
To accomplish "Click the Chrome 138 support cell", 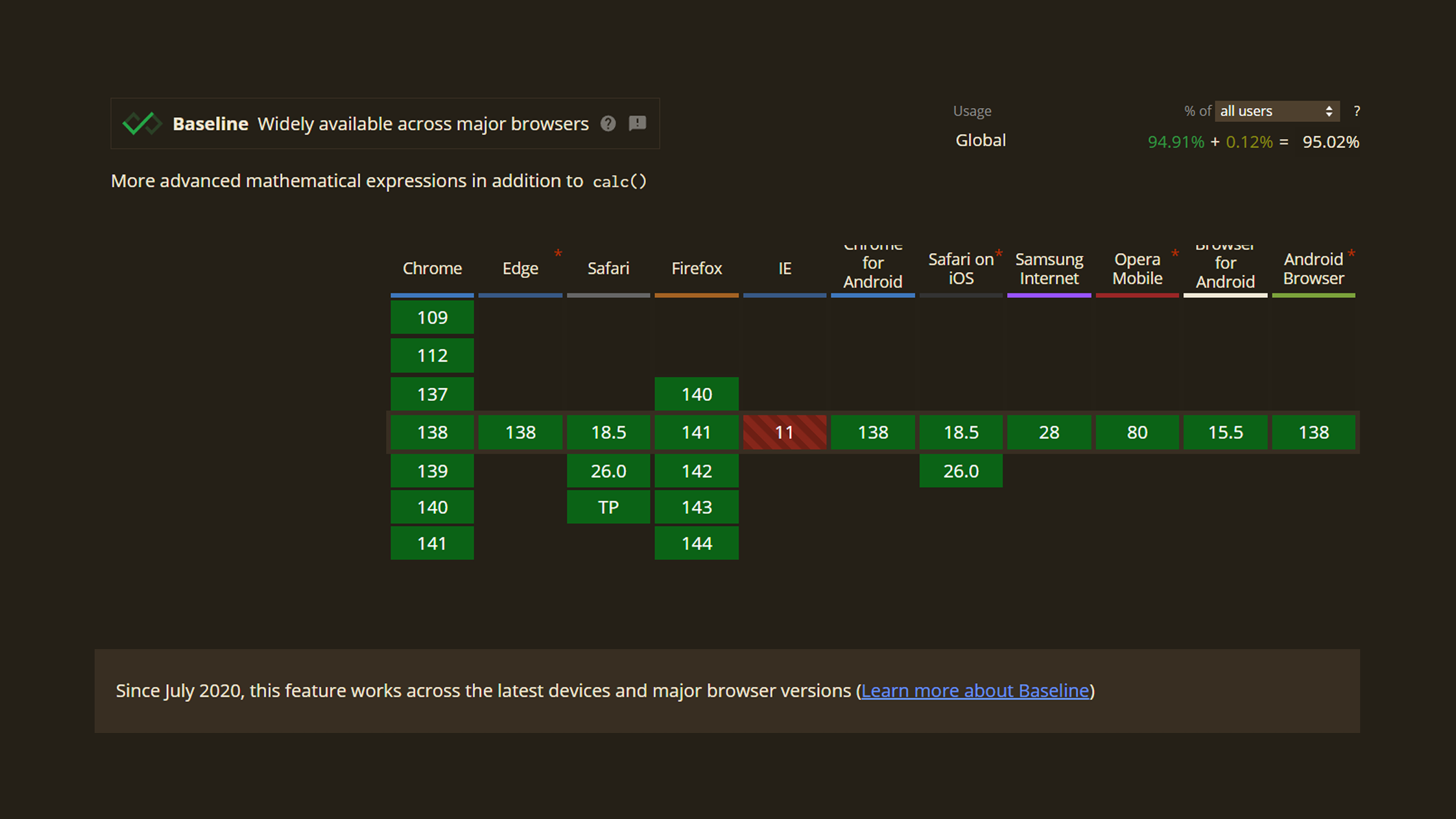I will tap(432, 432).
